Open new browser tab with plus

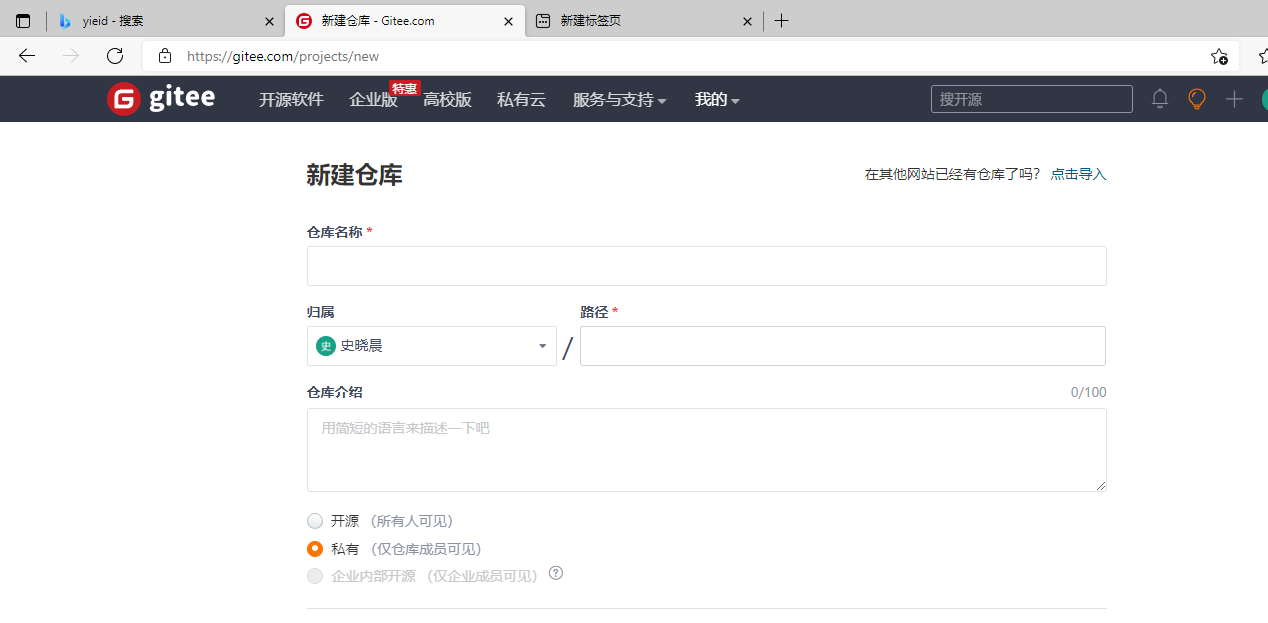click(x=782, y=21)
